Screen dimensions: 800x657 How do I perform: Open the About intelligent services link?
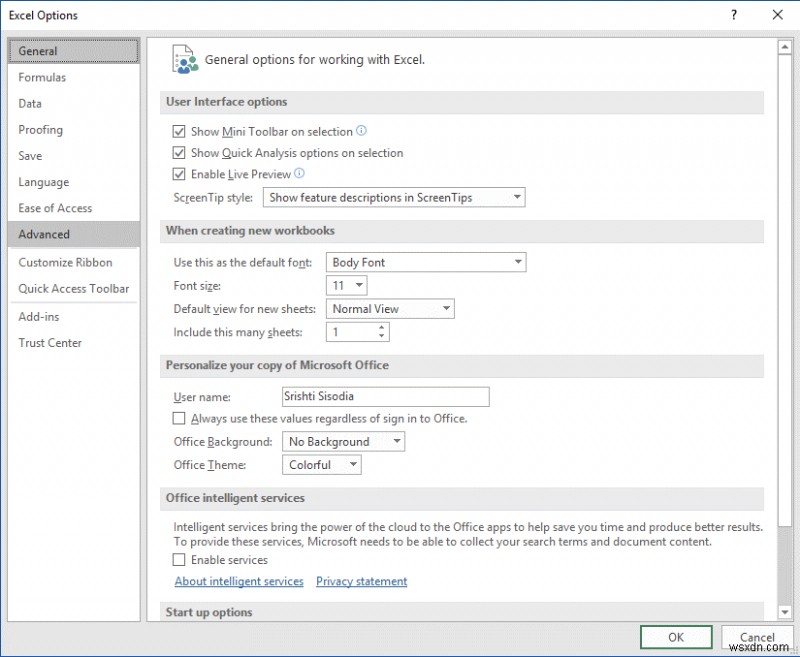[x=238, y=581]
